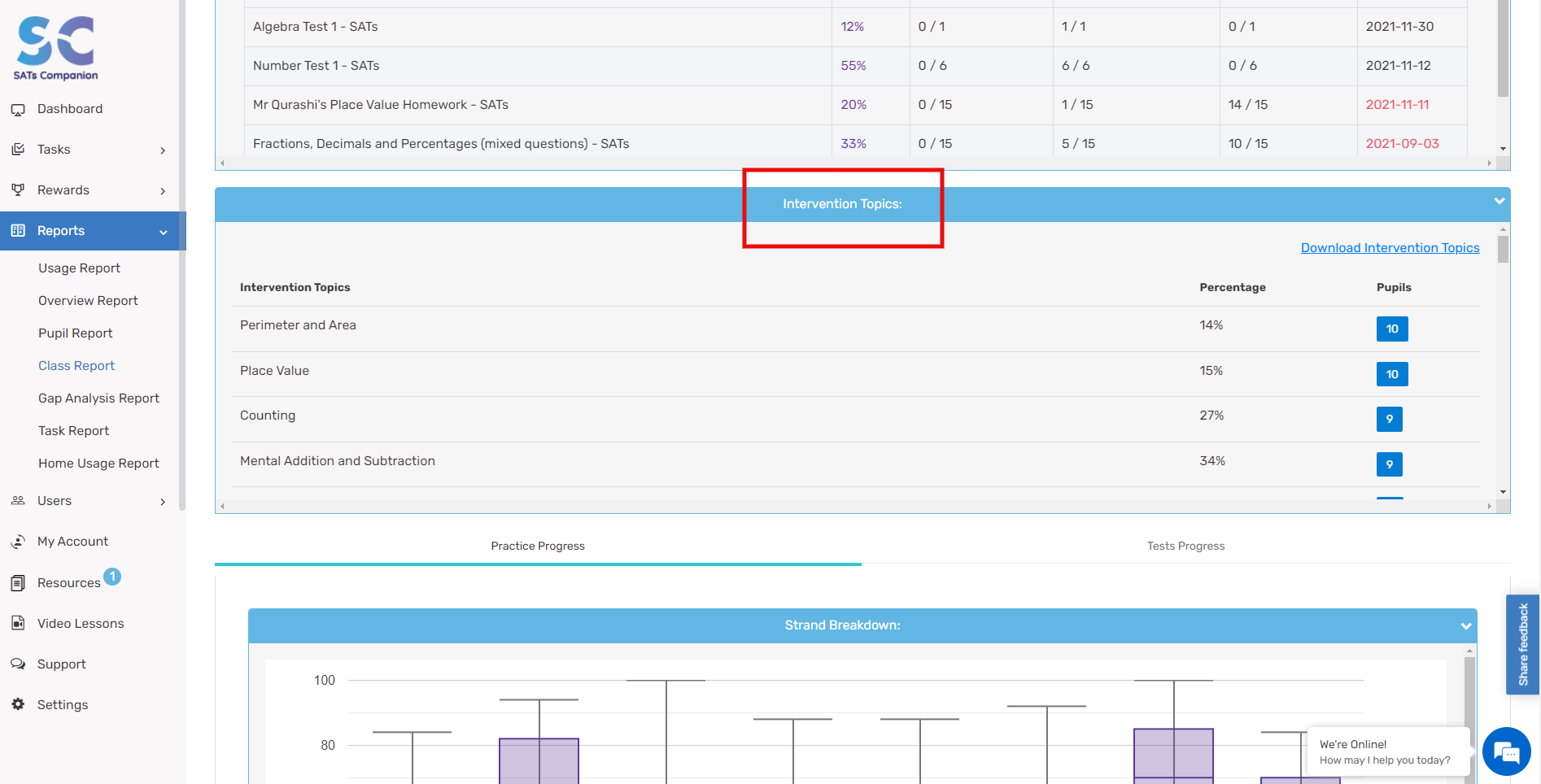Screen dimensions: 1541x784
Task: Click pupils button 10 for Perimeter and Area
Action: [x=1392, y=329]
